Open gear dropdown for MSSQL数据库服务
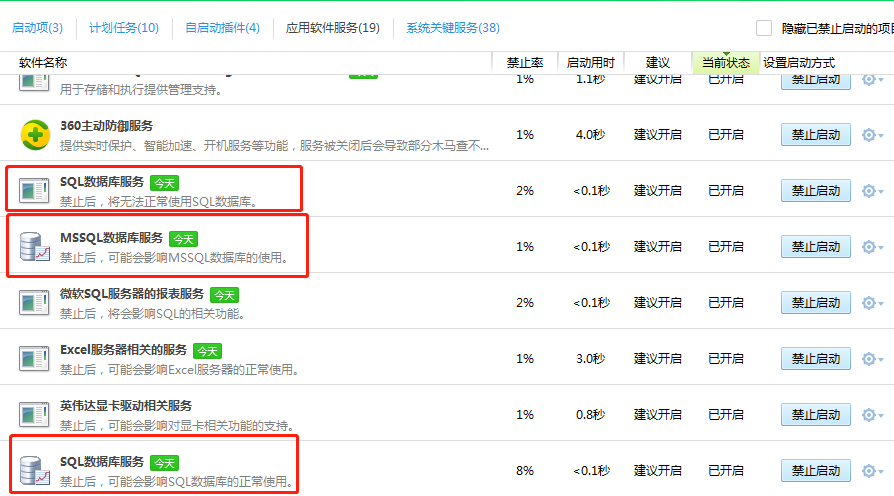 point(872,247)
